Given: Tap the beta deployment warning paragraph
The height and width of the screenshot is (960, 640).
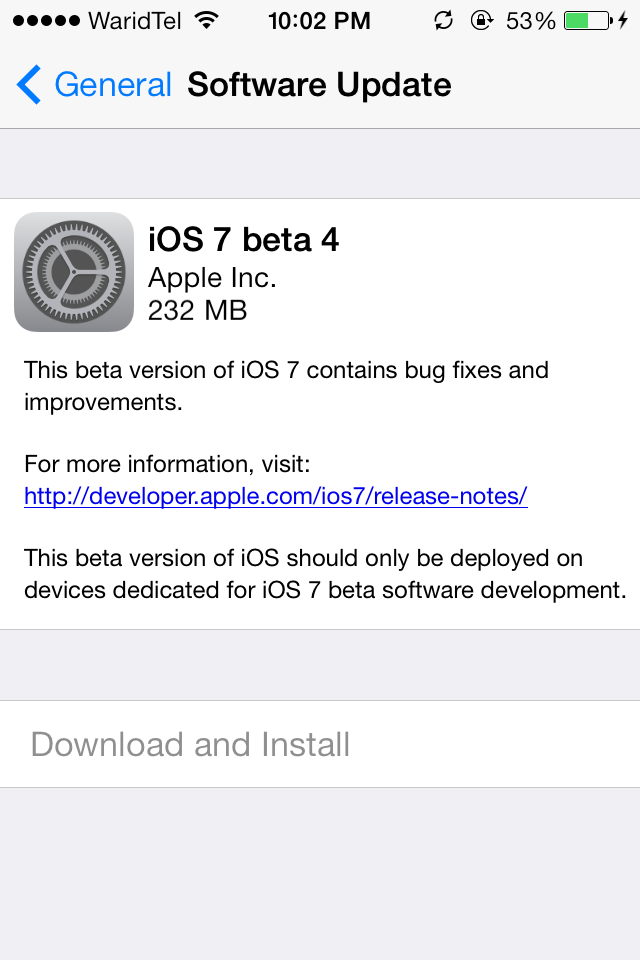Looking at the screenshot, I should click(325, 574).
